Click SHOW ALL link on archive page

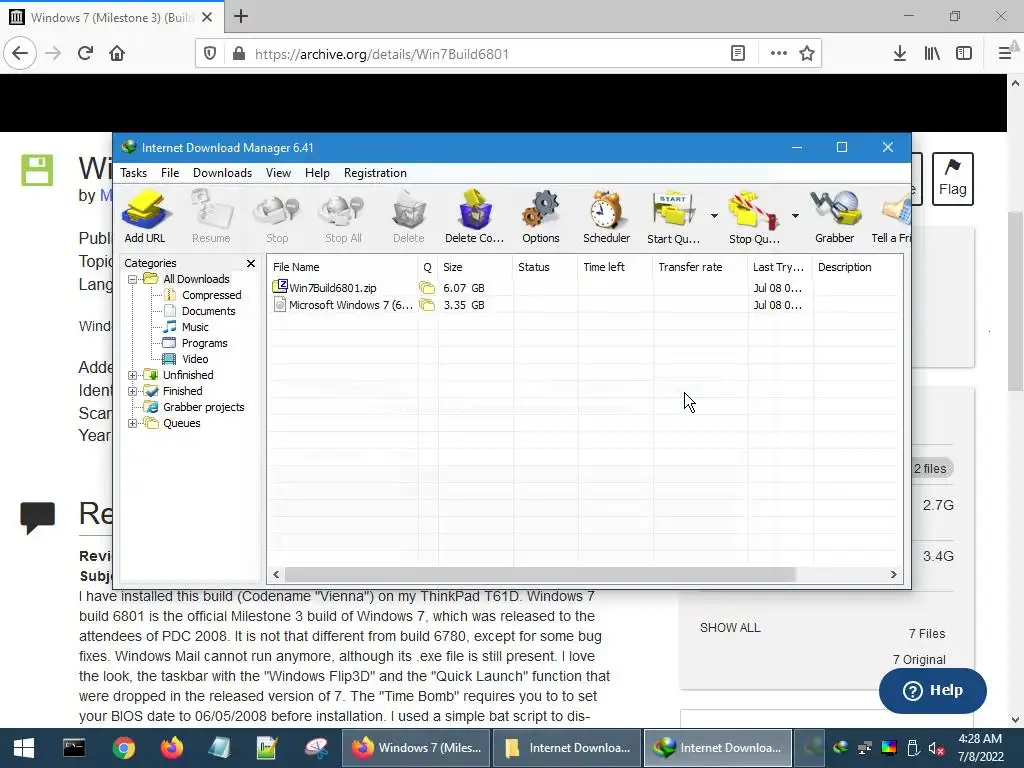pos(730,628)
